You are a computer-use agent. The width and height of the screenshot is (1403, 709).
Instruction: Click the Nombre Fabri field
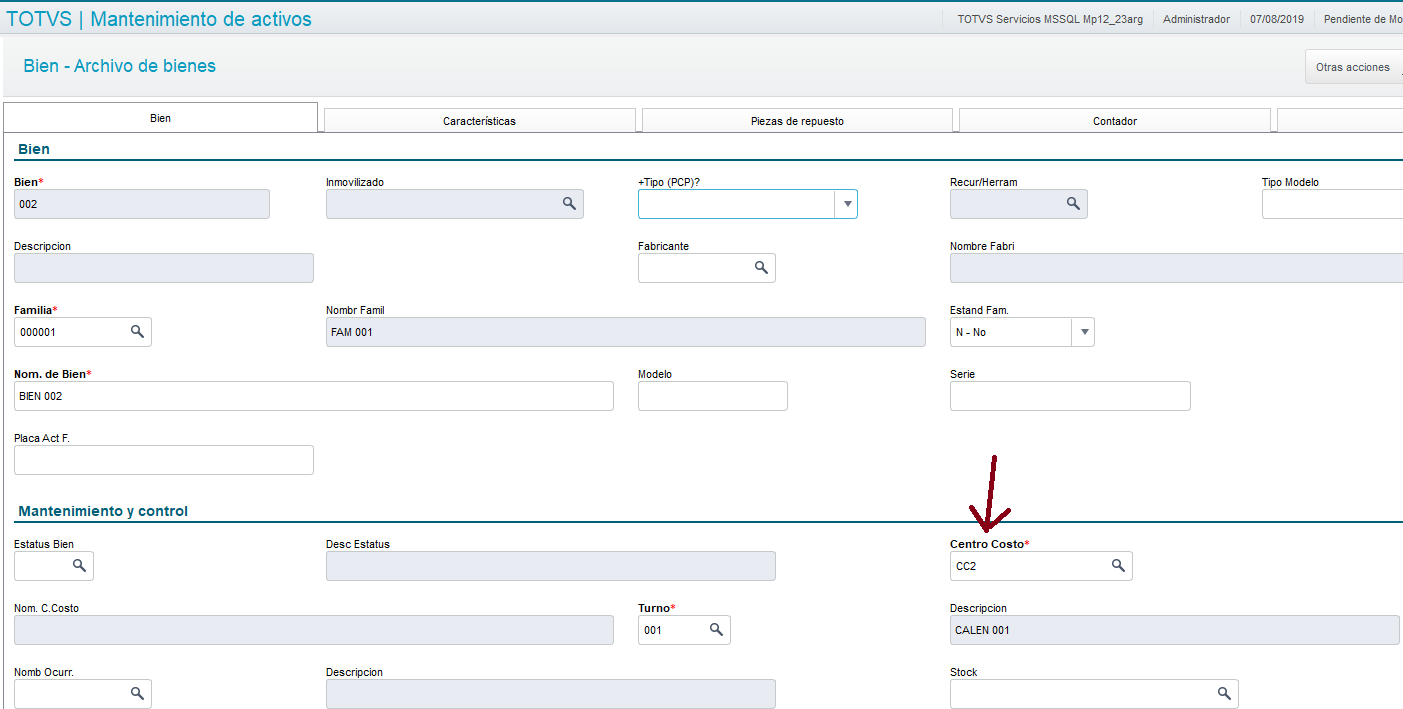pos(1176,268)
